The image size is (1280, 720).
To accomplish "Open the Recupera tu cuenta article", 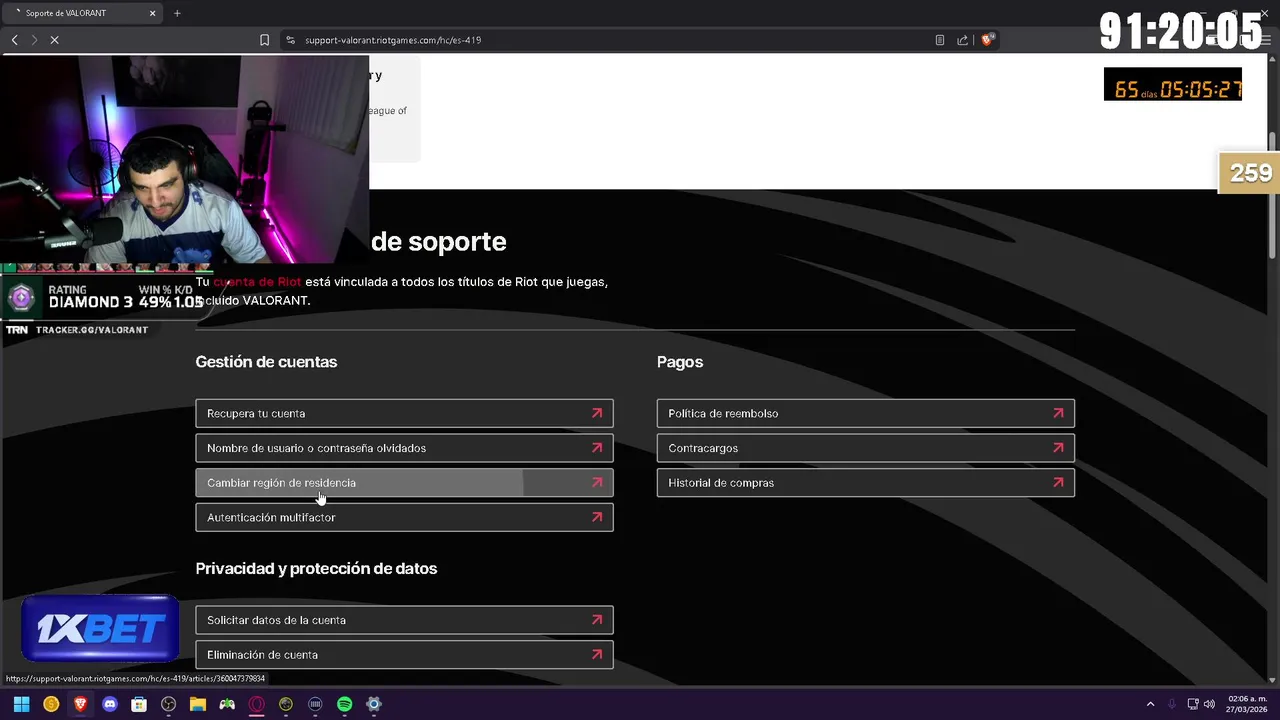I will (404, 413).
